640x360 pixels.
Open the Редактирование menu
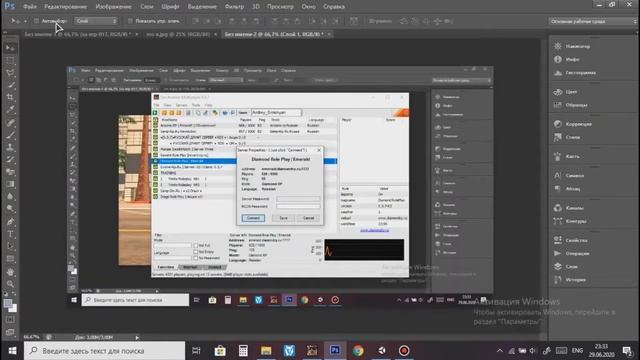[x=65, y=7]
